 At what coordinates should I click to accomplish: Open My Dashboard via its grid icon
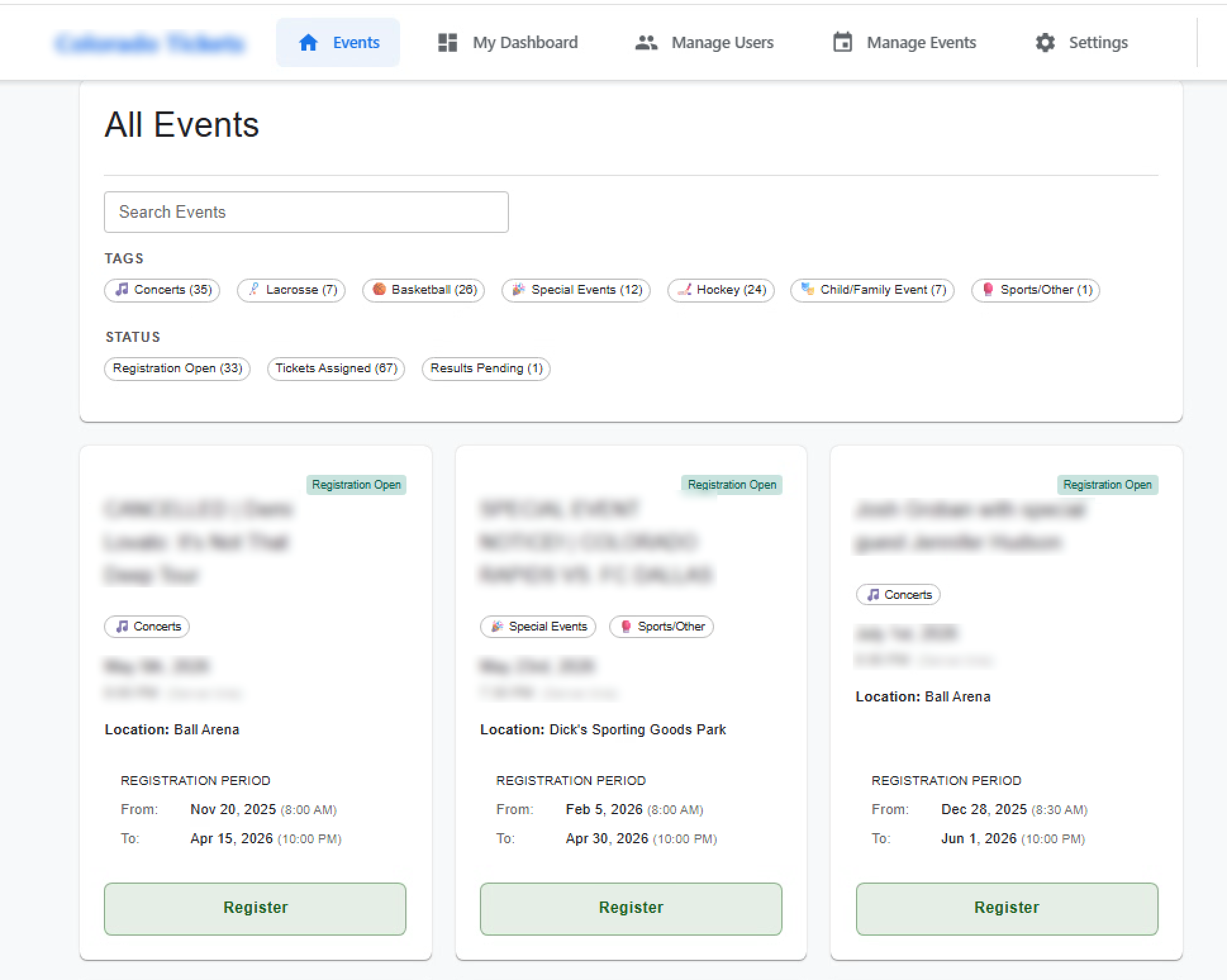pyautogui.click(x=447, y=42)
